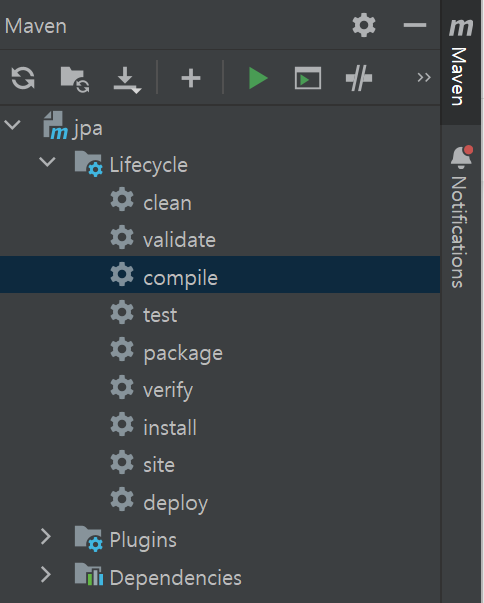
Task: Reload all Maven projects
Action: click(23, 78)
